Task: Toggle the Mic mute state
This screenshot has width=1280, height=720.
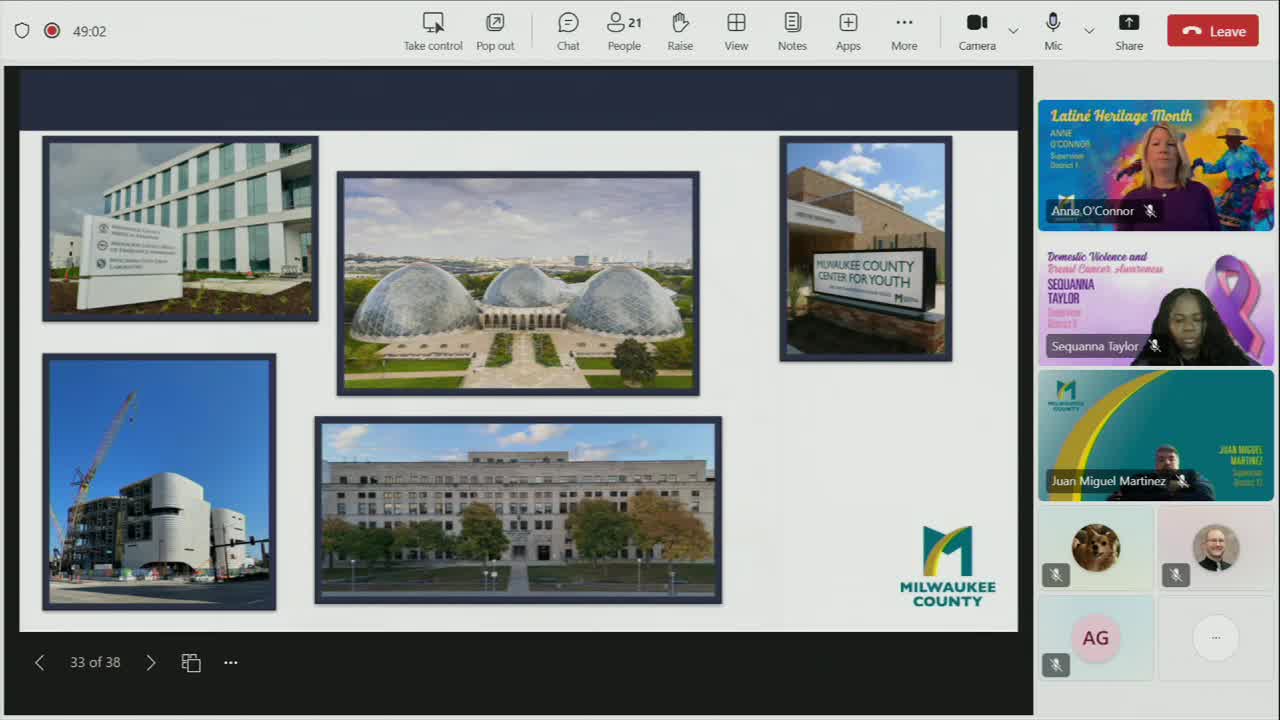Action: [x=1053, y=31]
